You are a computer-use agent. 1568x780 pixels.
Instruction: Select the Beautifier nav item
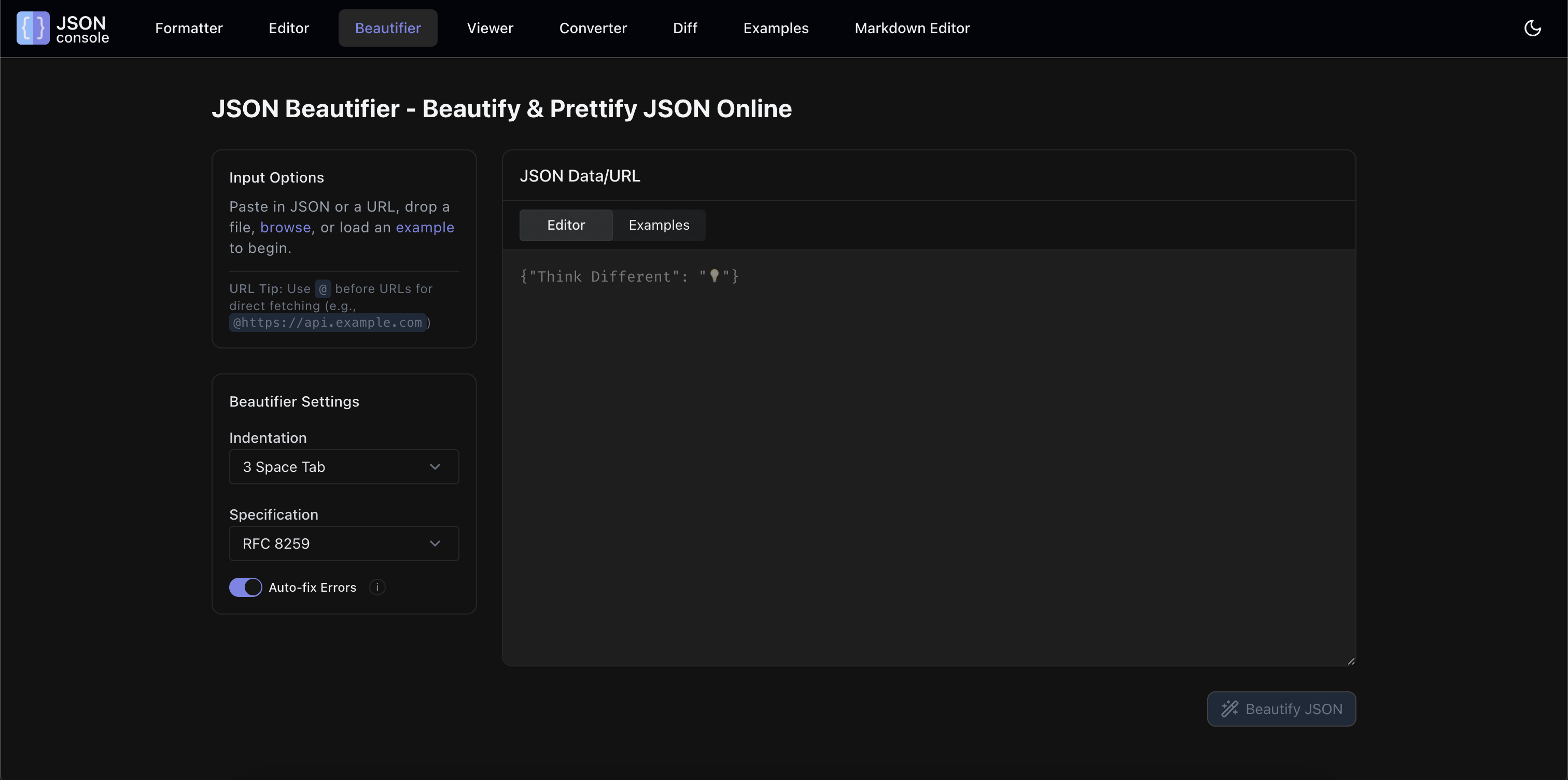coord(388,28)
